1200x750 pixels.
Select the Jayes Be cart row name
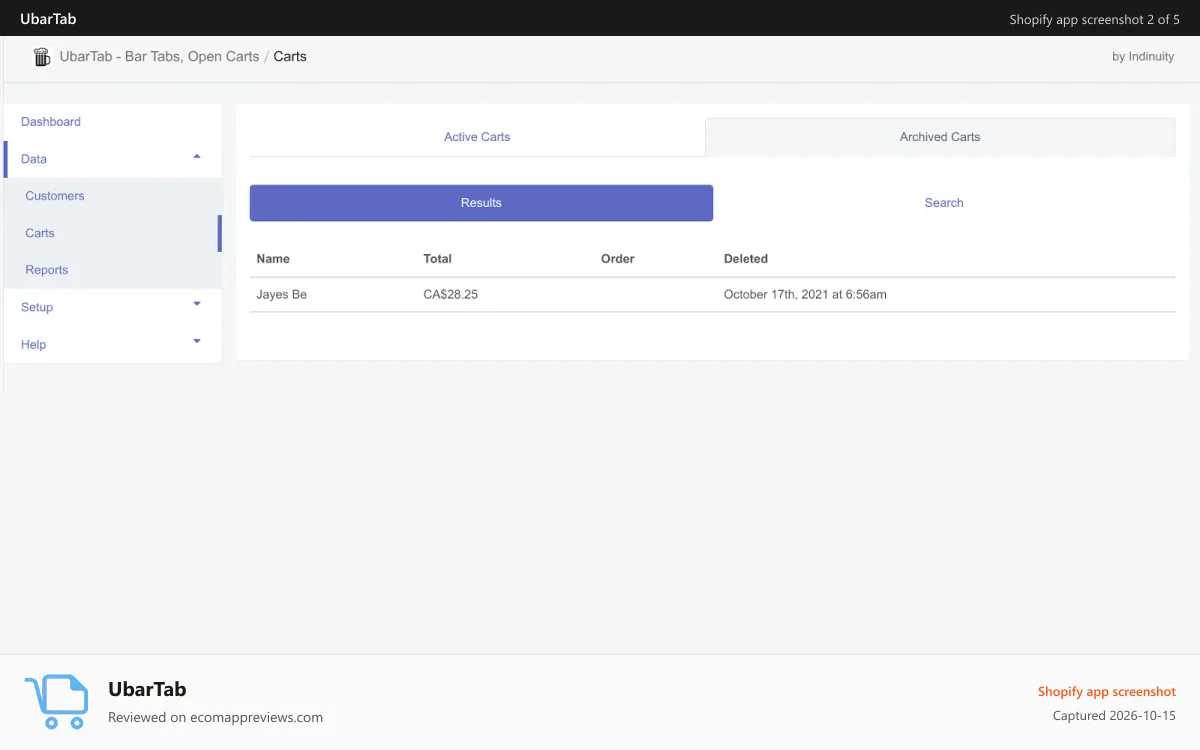(x=282, y=295)
